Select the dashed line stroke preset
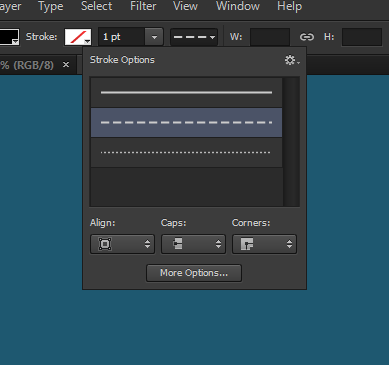The image size is (389, 365). point(186,122)
